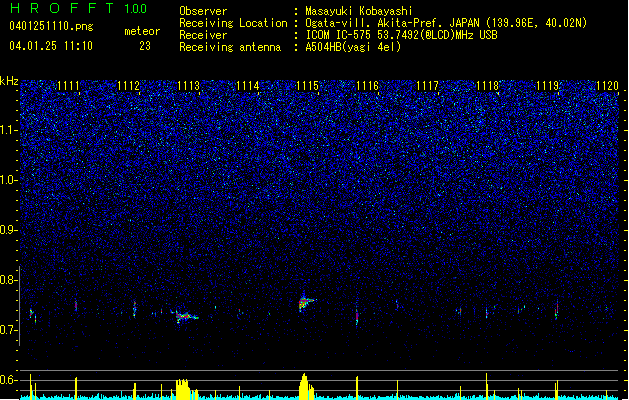This screenshot has height=400, width=629.
Task: Click the yellow intensity spike below 1118
Action: point(487,386)
